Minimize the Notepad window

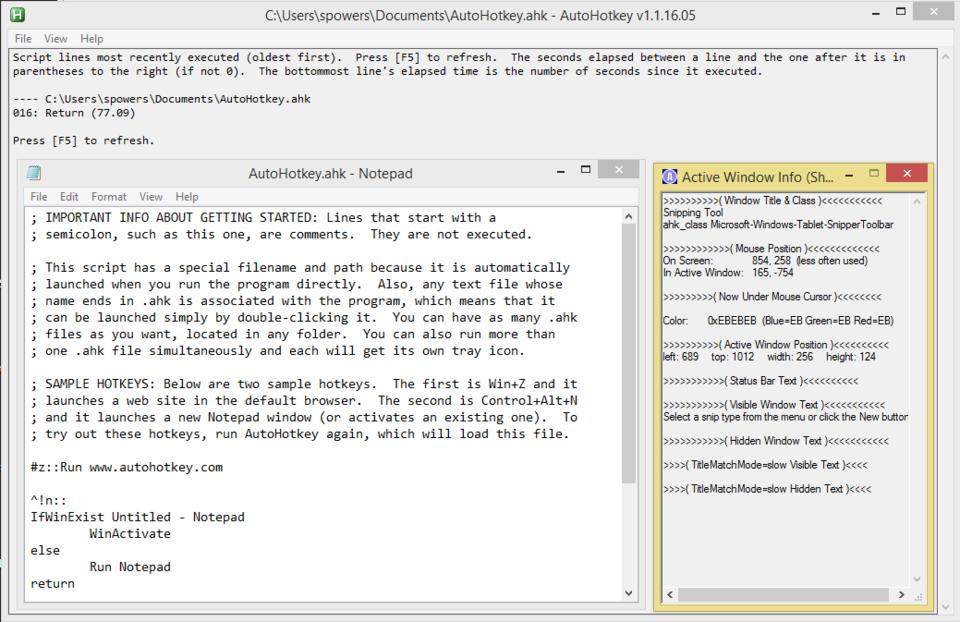pos(560,172)
